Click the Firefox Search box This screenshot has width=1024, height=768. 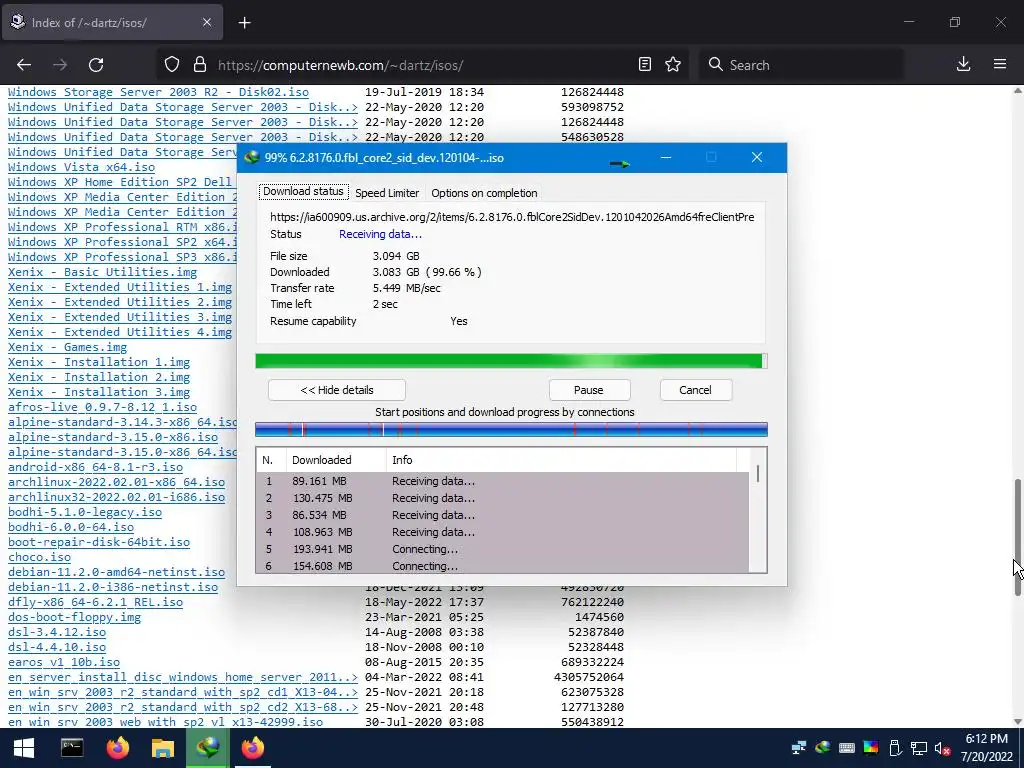pos(801,65)
